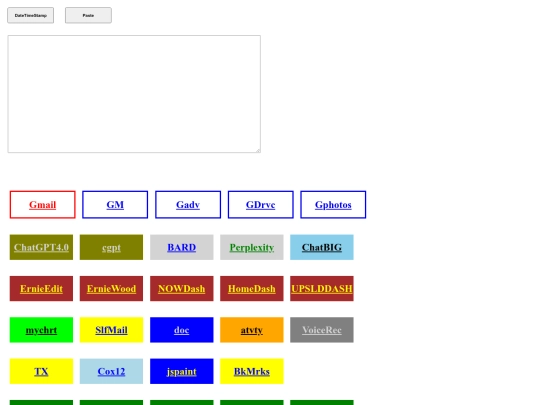This screenshot has width=540, height=405.
Task: Open the blue doc link
Action: 181,330
